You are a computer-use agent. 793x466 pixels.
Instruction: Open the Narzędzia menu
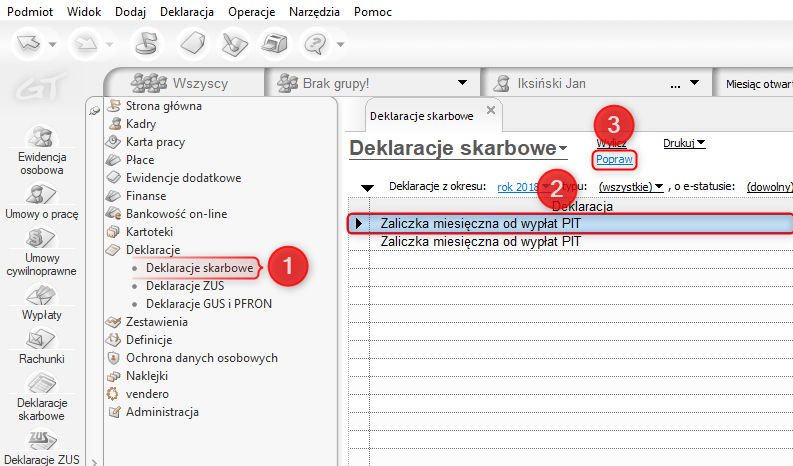(x=315, y=12)
